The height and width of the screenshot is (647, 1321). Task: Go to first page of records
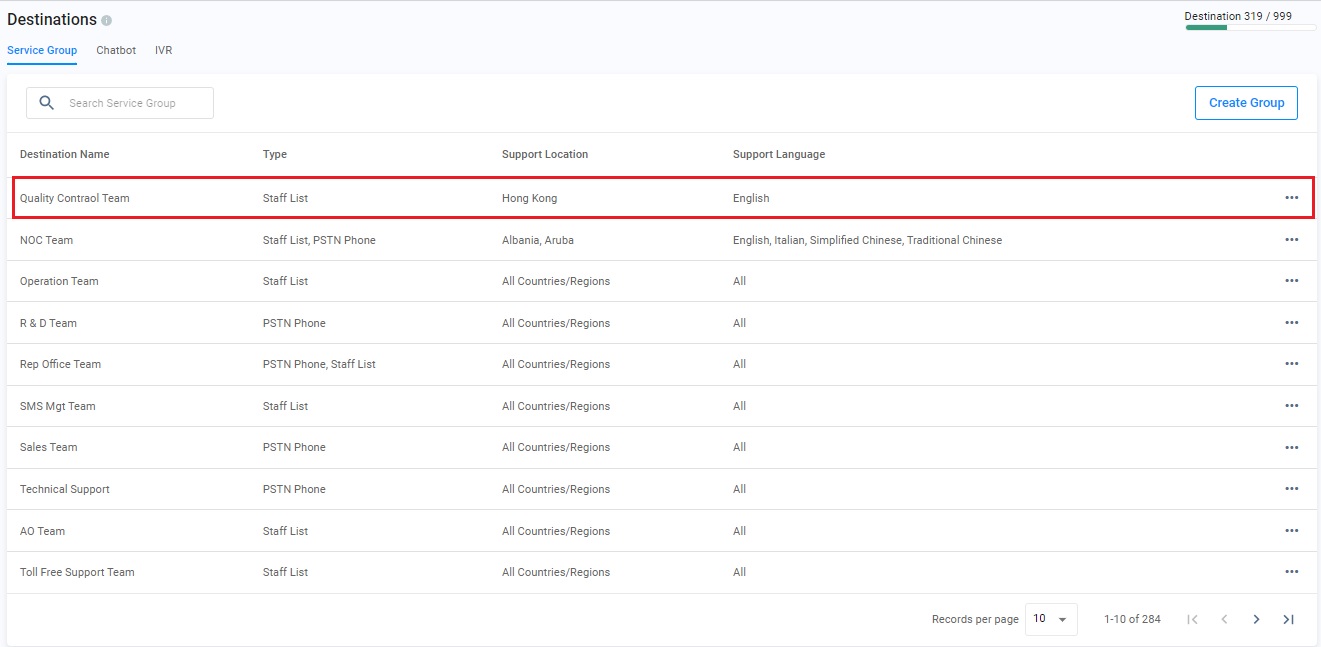coord(1192,619)
